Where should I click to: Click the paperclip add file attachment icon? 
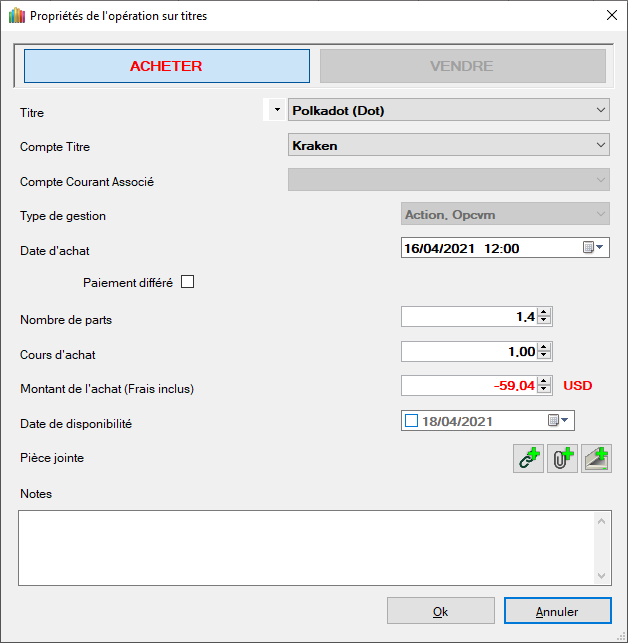[562, 459]
